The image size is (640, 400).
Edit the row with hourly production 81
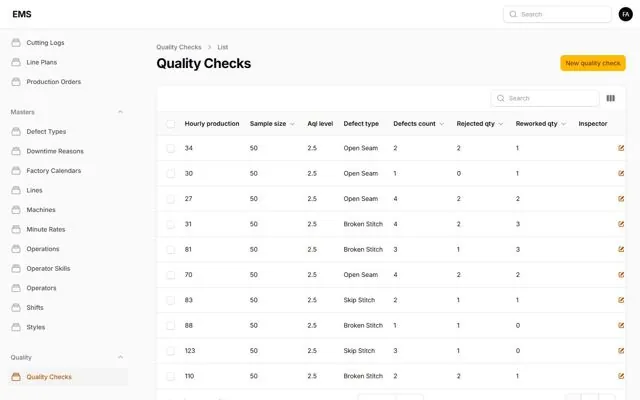coord(621,249)
